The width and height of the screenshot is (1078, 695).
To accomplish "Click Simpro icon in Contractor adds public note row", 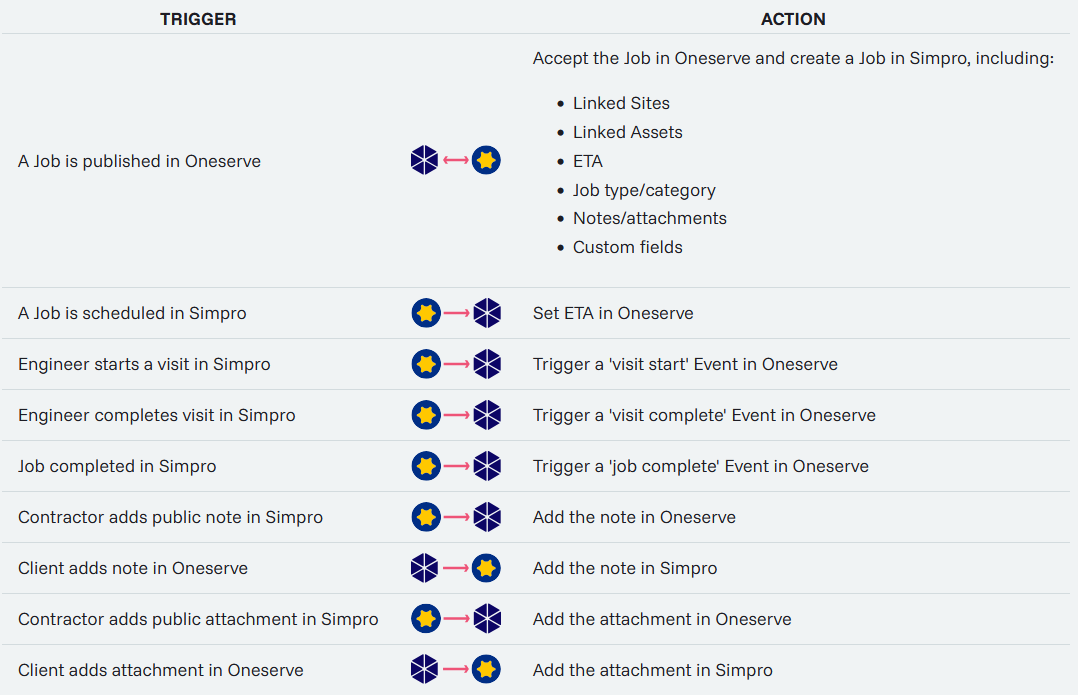I will (x=426, y=517).
